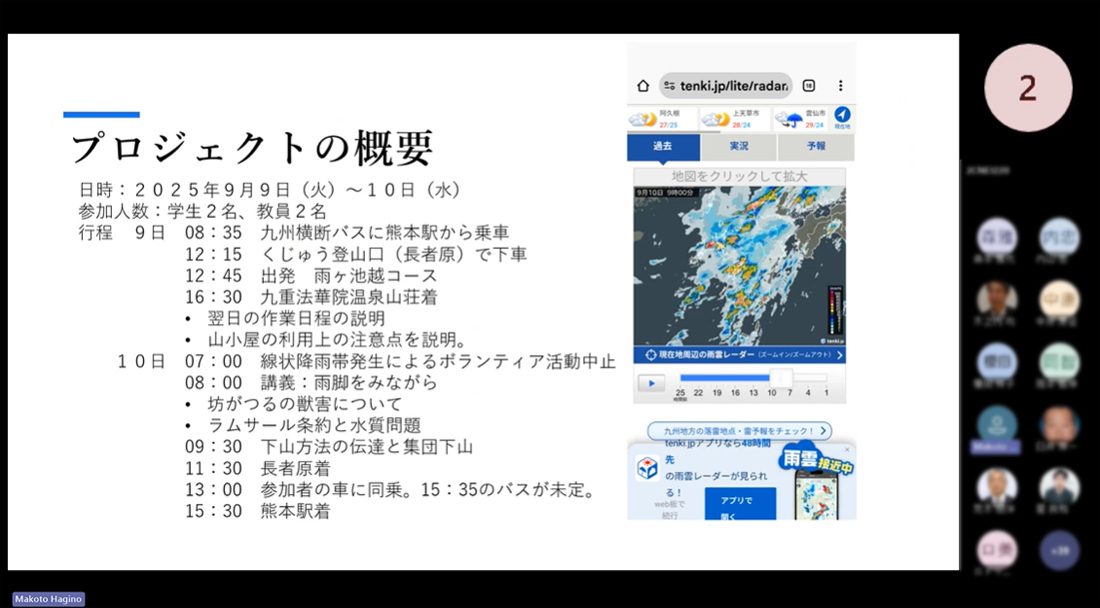This screenshot has height=608, width=1100.
Task: Expand the 現在地周辺の雨雲レーダー link arrow
Action: coord(839,355)
